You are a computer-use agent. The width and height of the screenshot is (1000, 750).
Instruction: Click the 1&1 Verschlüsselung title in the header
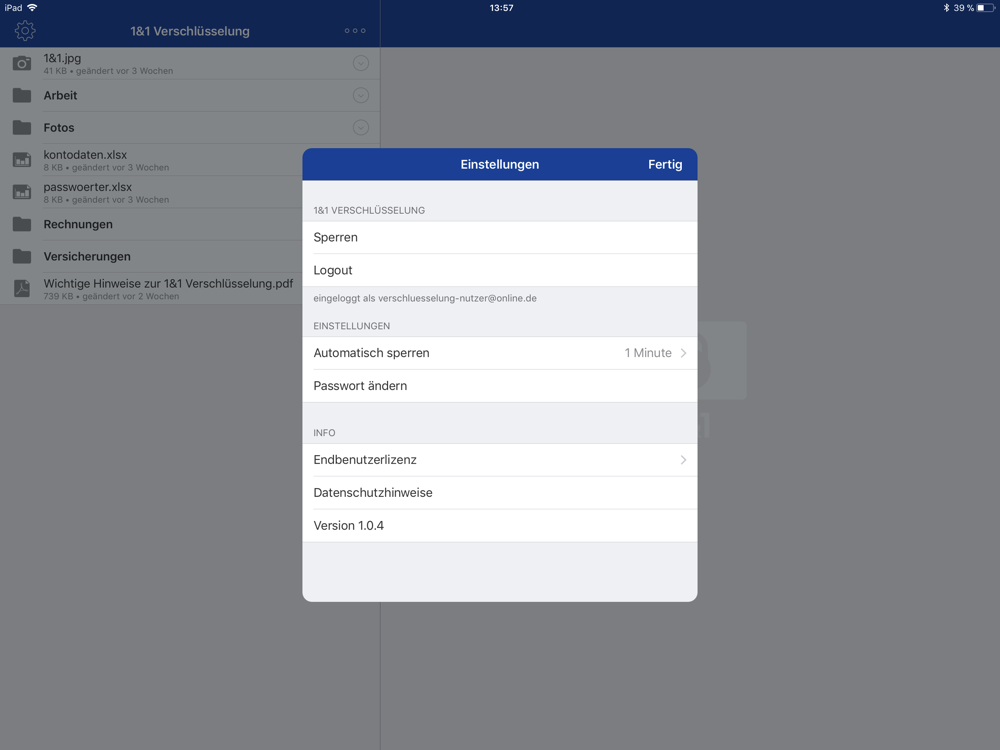(x=190, y=31)
